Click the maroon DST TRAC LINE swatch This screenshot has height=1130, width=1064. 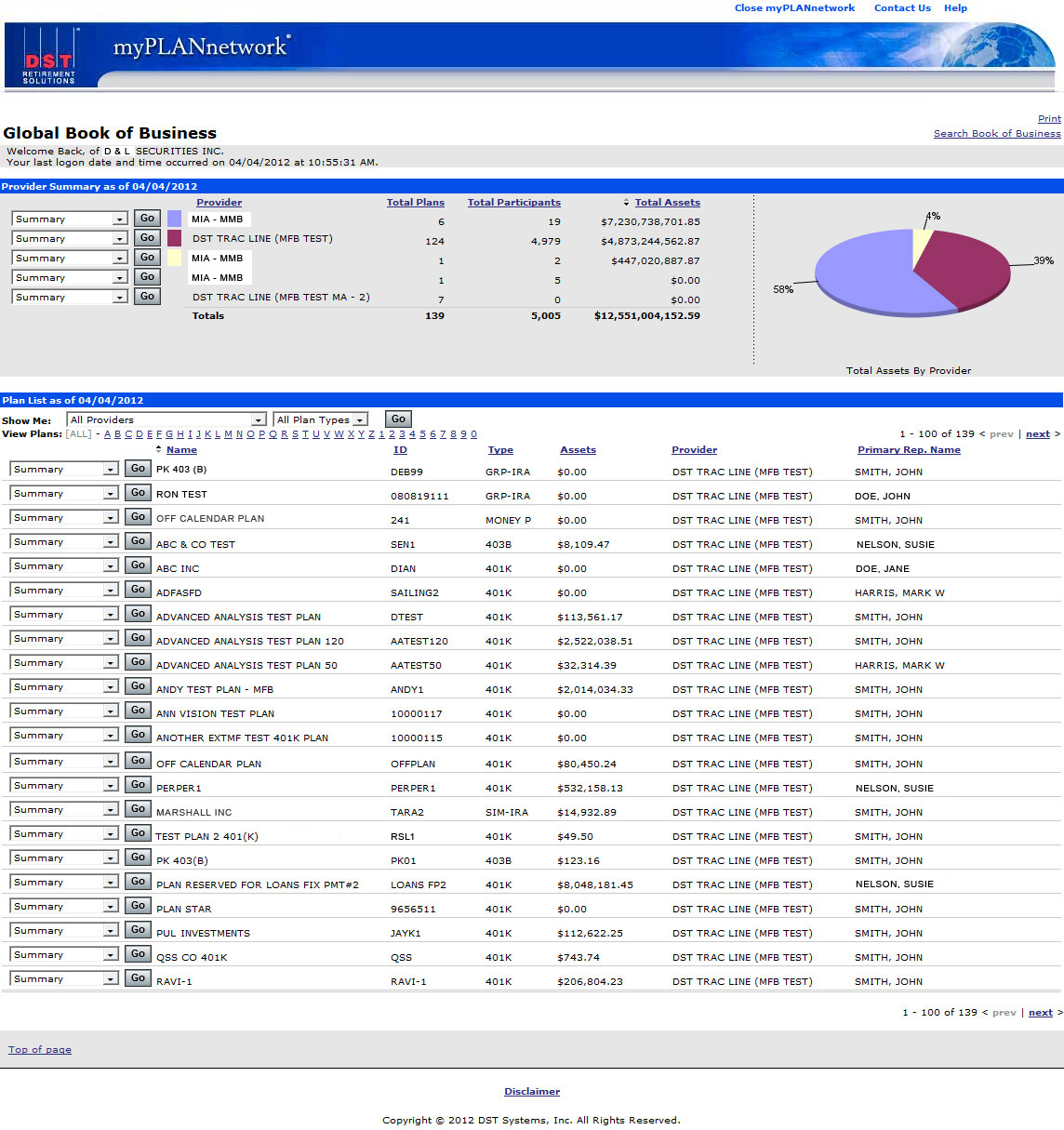click(x=174, y=238)
